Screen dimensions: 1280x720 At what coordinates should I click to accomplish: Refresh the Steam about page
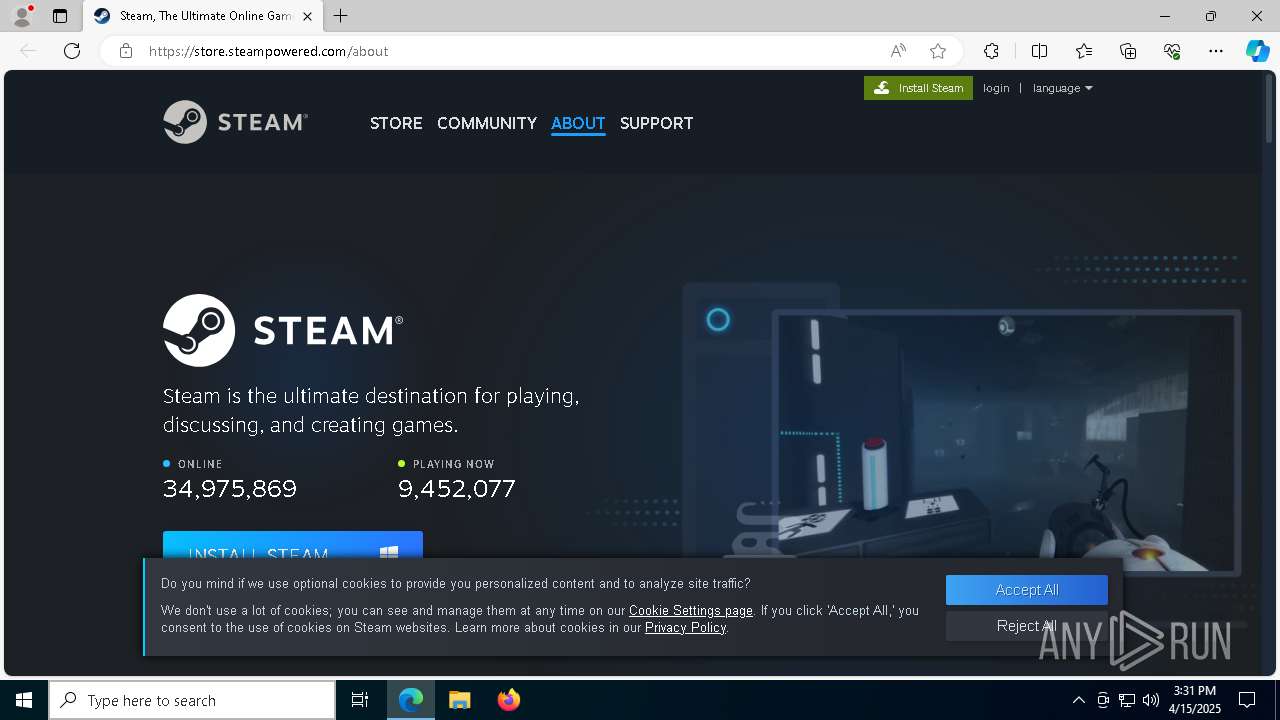point(72,51)
